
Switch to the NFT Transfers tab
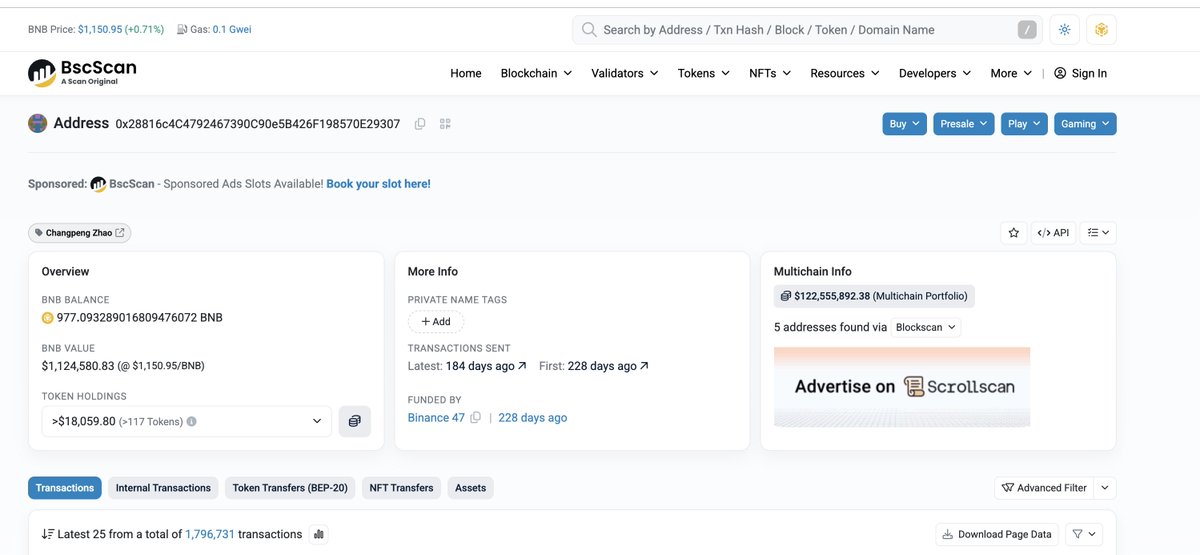401,488
